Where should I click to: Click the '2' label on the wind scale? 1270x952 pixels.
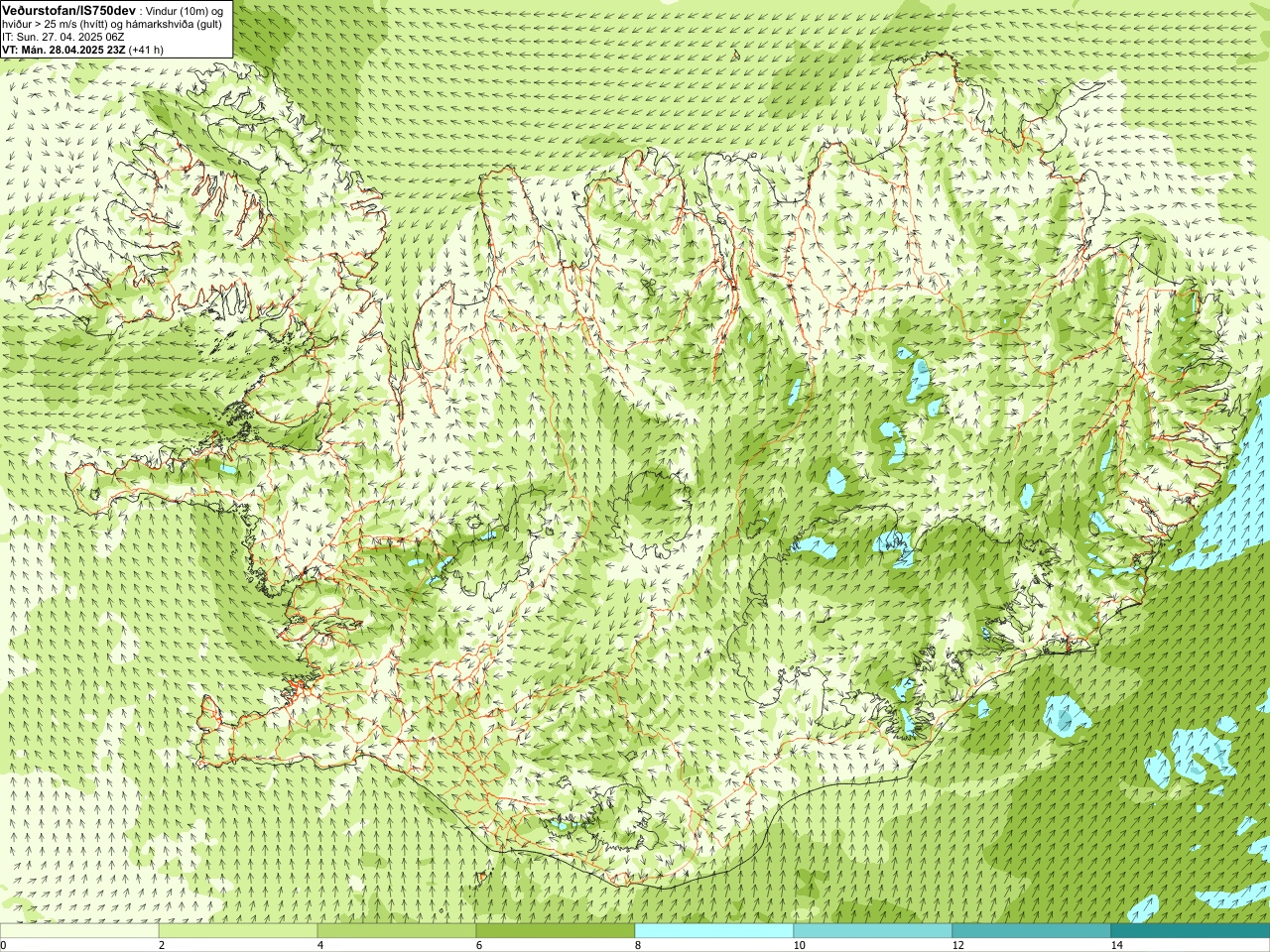[162, 945]
